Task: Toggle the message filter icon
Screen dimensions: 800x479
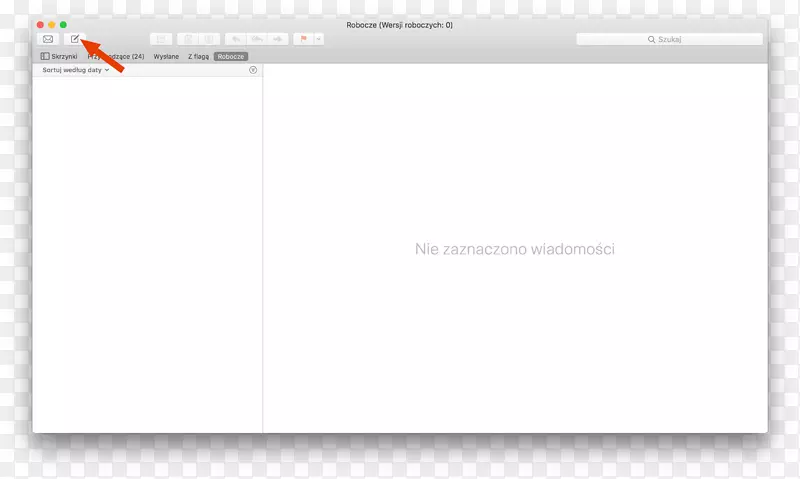Action: (253, 70)
